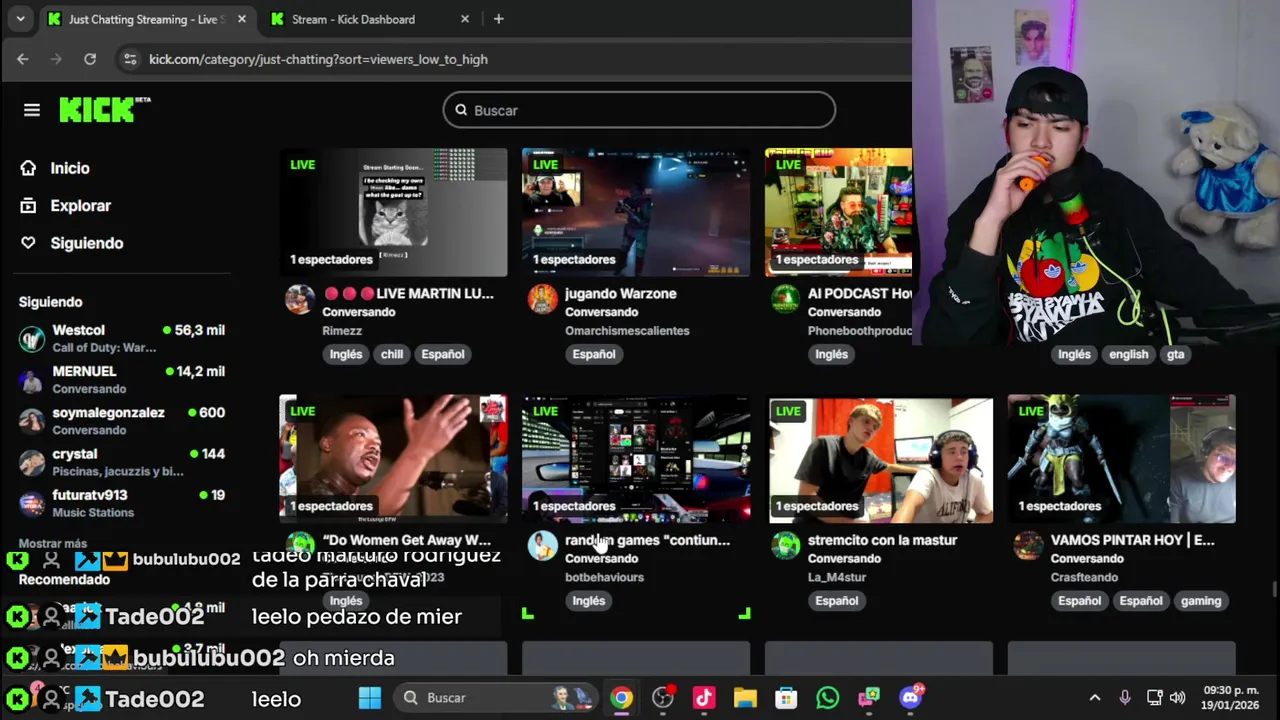This screenshot has height=720, width=1280.
Task: Show hidden system tray icons
Action: click(1095, 698)
